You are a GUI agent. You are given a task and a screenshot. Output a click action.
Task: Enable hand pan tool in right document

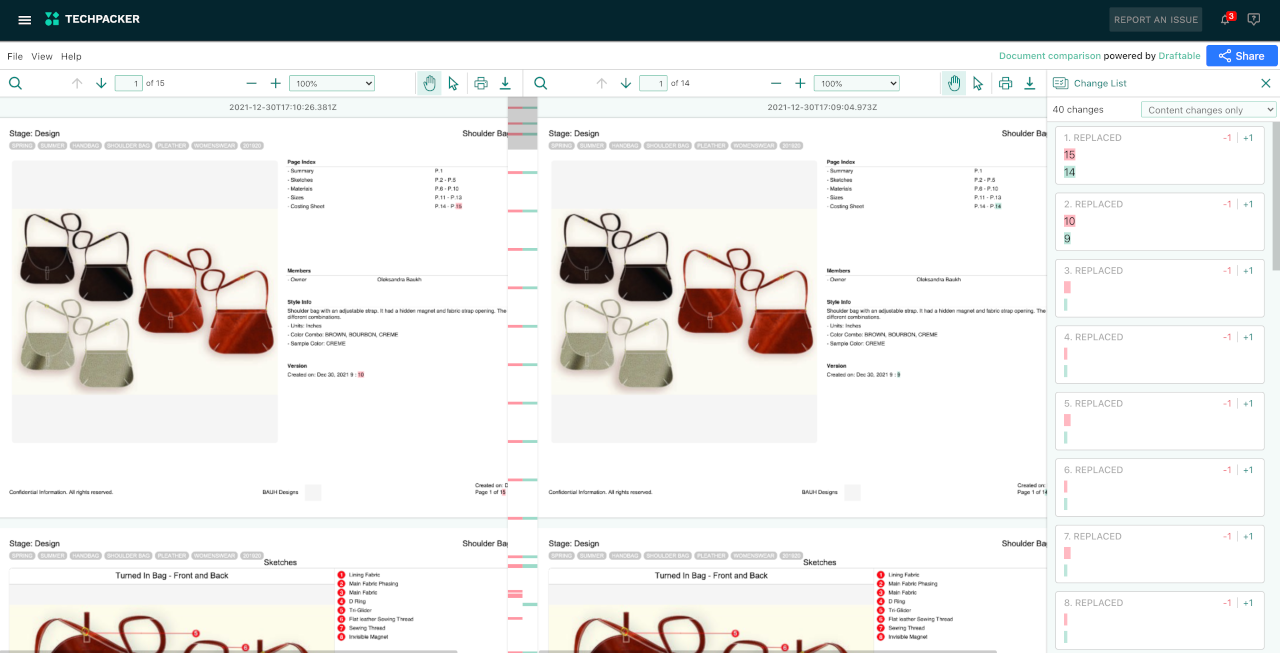tap(954, 83)
